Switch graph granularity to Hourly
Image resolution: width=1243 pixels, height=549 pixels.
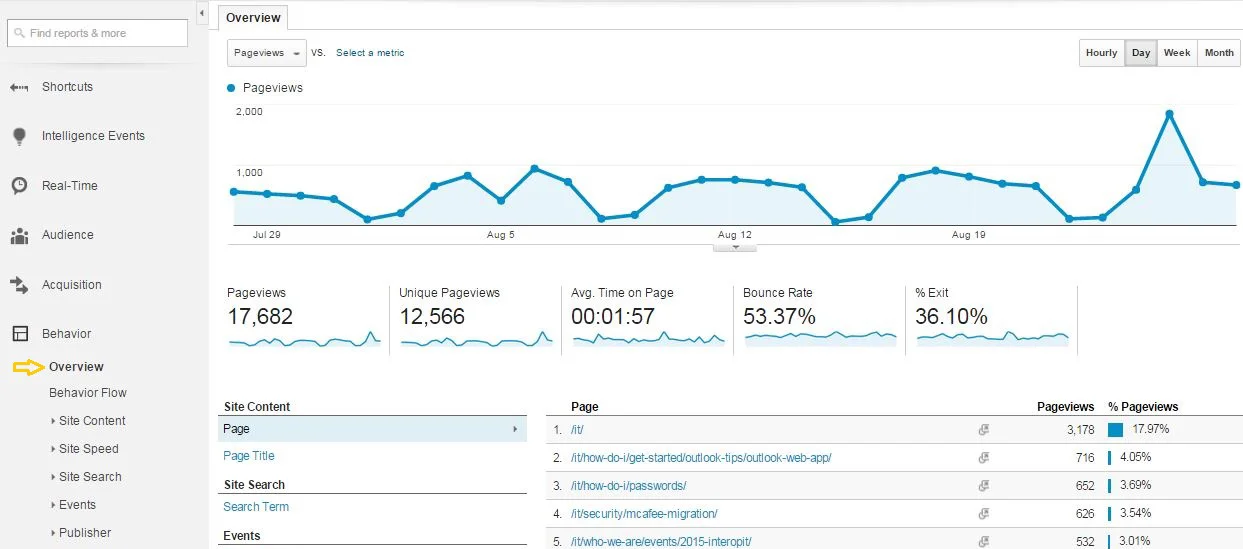(x=1101, y=53)
